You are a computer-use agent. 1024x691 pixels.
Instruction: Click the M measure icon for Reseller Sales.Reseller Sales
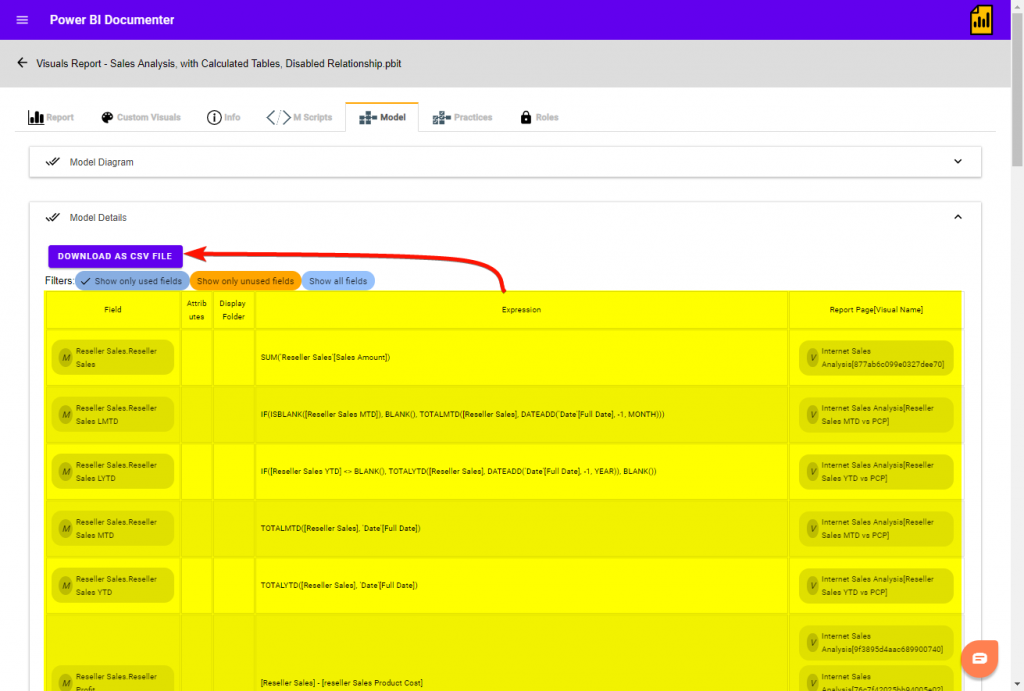pyautogui.click(x=66, y=357)
